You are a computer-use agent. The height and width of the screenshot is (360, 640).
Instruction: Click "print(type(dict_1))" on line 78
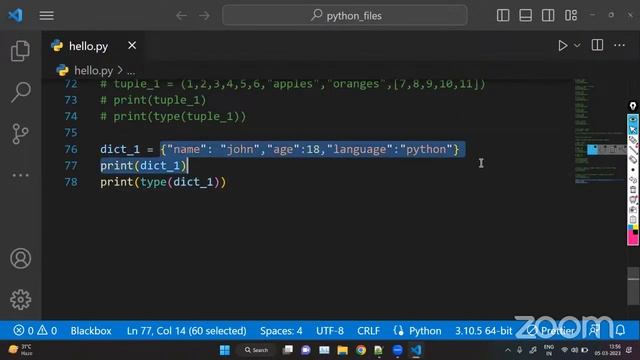(163, 182)
